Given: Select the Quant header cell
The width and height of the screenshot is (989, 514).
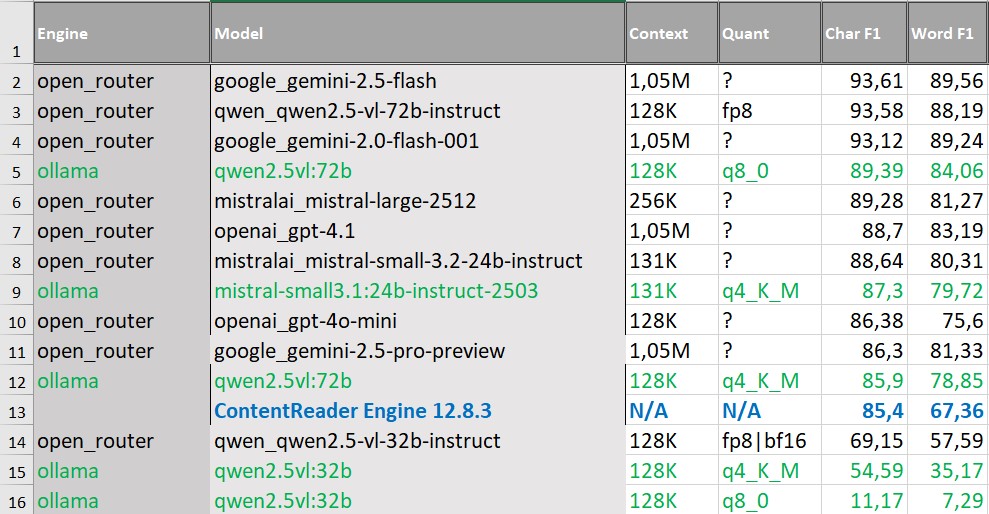Looking at the screenshot, I should [768, 34].
